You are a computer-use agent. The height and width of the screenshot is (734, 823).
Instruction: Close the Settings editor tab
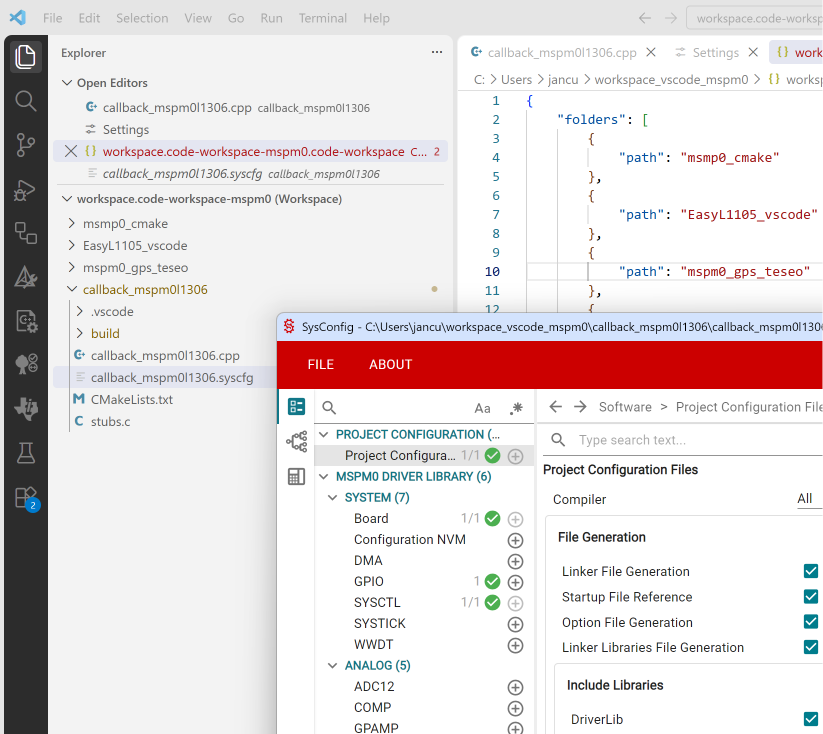(x=753, y=52)
